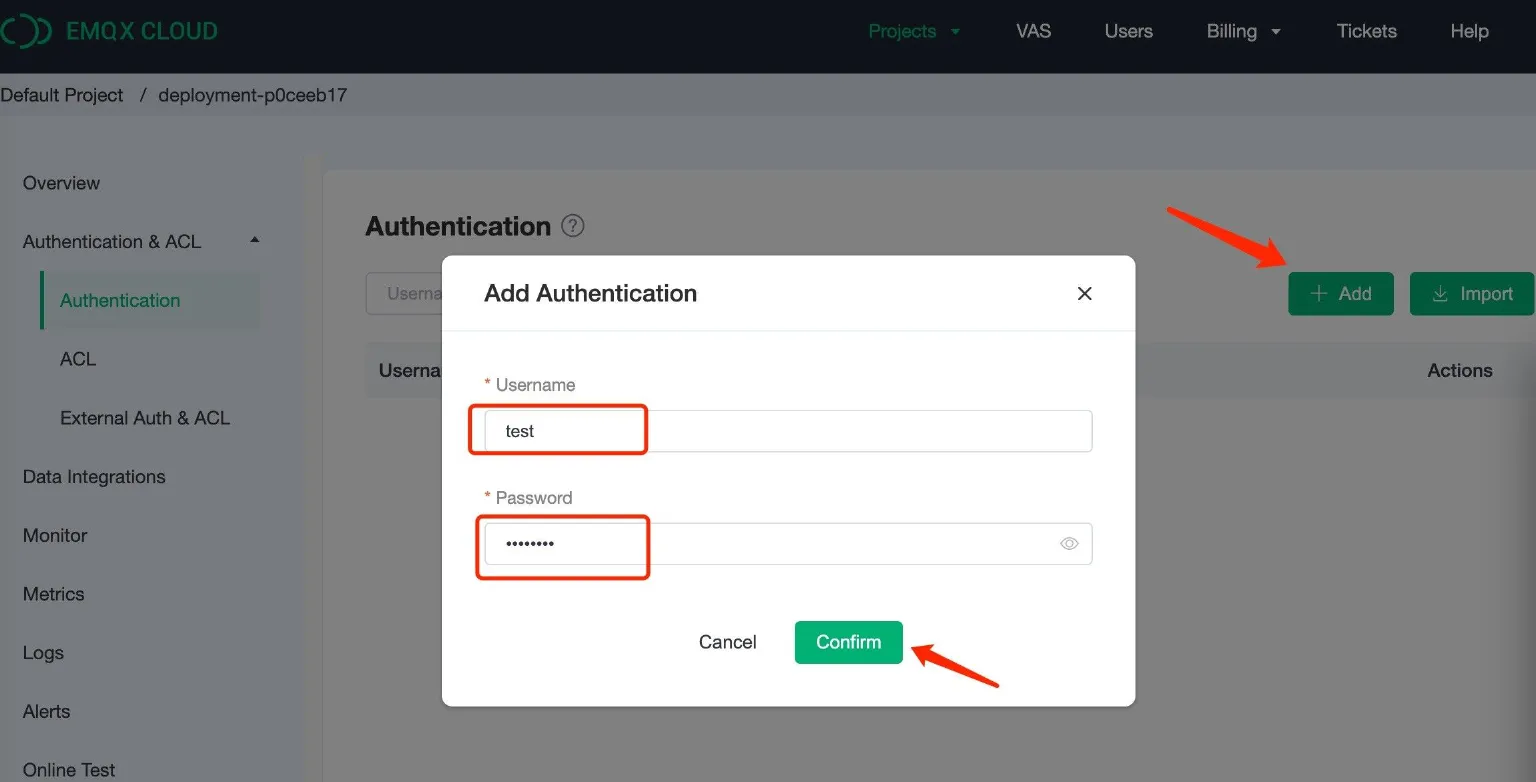Open the Monitor section from the sidebar
1536x782 pixels.
click(x=55, y=535)
